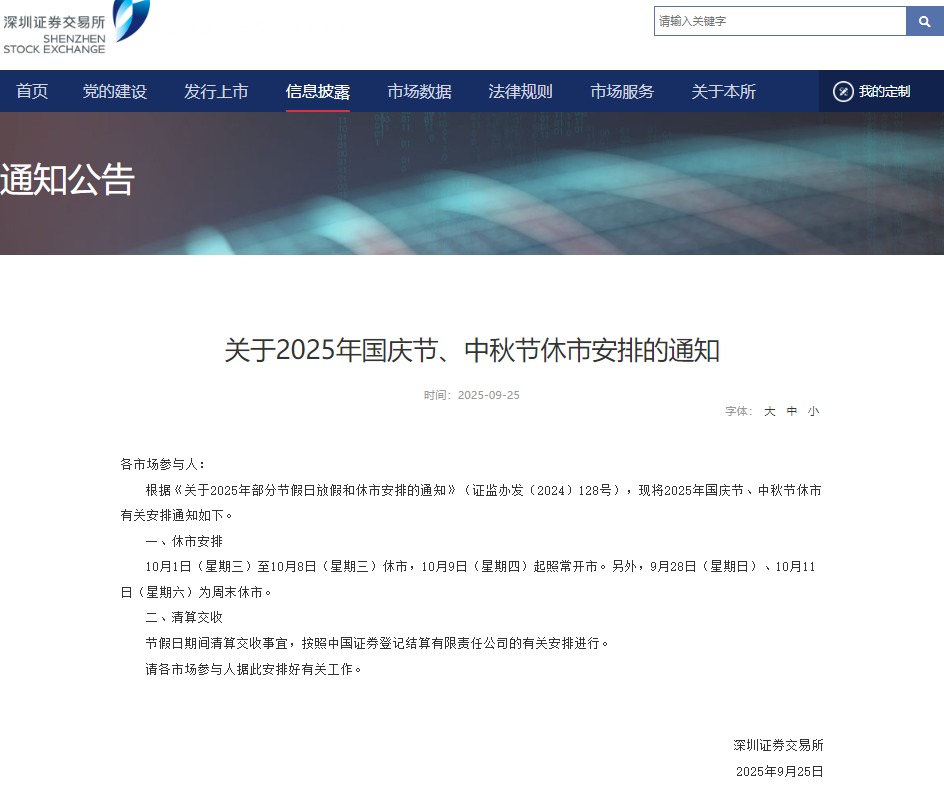This screenshot has width=944, height=785.
Task: Click the publish time 2025-09-25
Action: click(488, 395)
